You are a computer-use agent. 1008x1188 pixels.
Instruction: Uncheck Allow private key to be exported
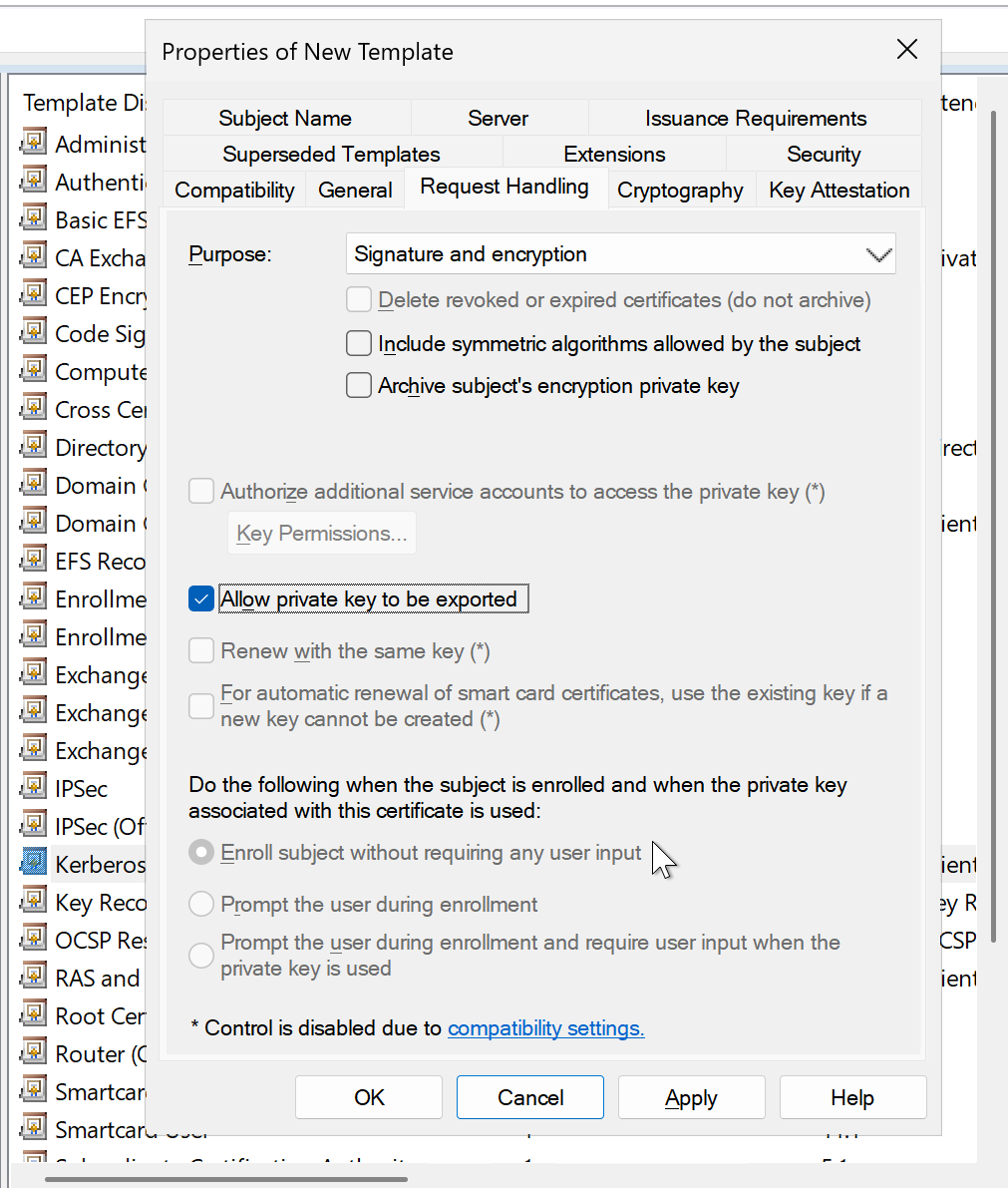[x=201, y=599]
